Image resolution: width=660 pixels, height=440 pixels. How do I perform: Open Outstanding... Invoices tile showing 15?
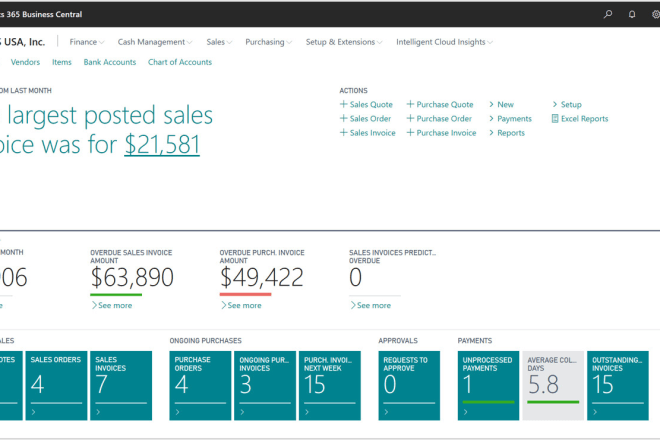(x=618, y=386)
